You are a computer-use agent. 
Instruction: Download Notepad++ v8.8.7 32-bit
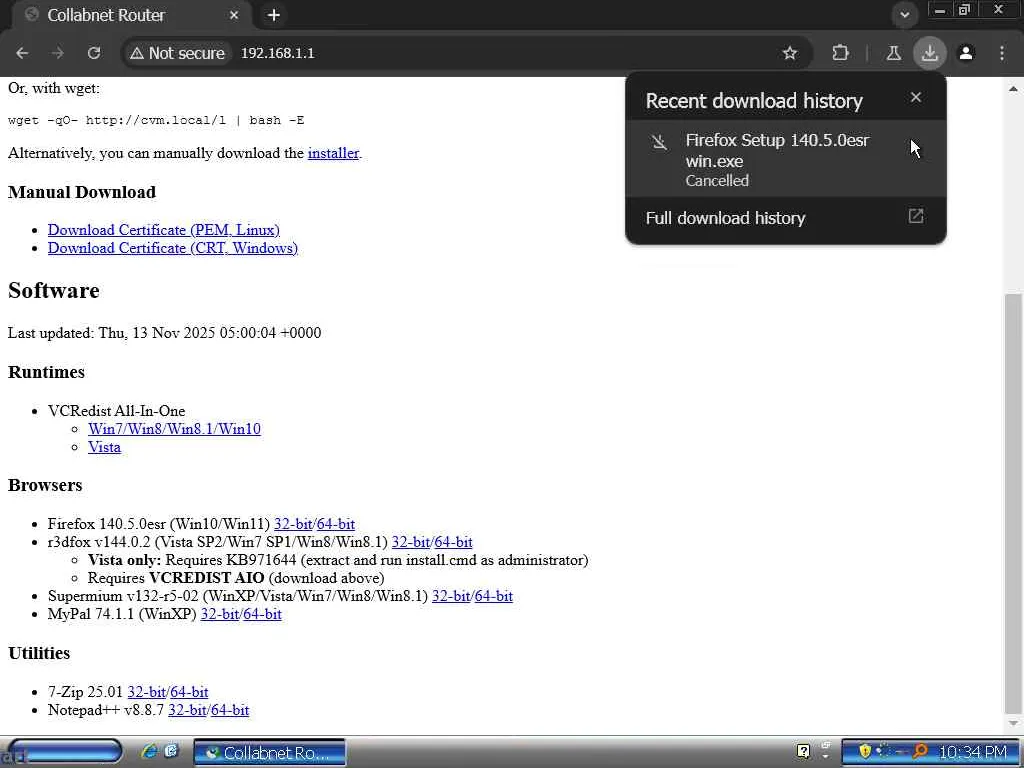tap(187, 711)
